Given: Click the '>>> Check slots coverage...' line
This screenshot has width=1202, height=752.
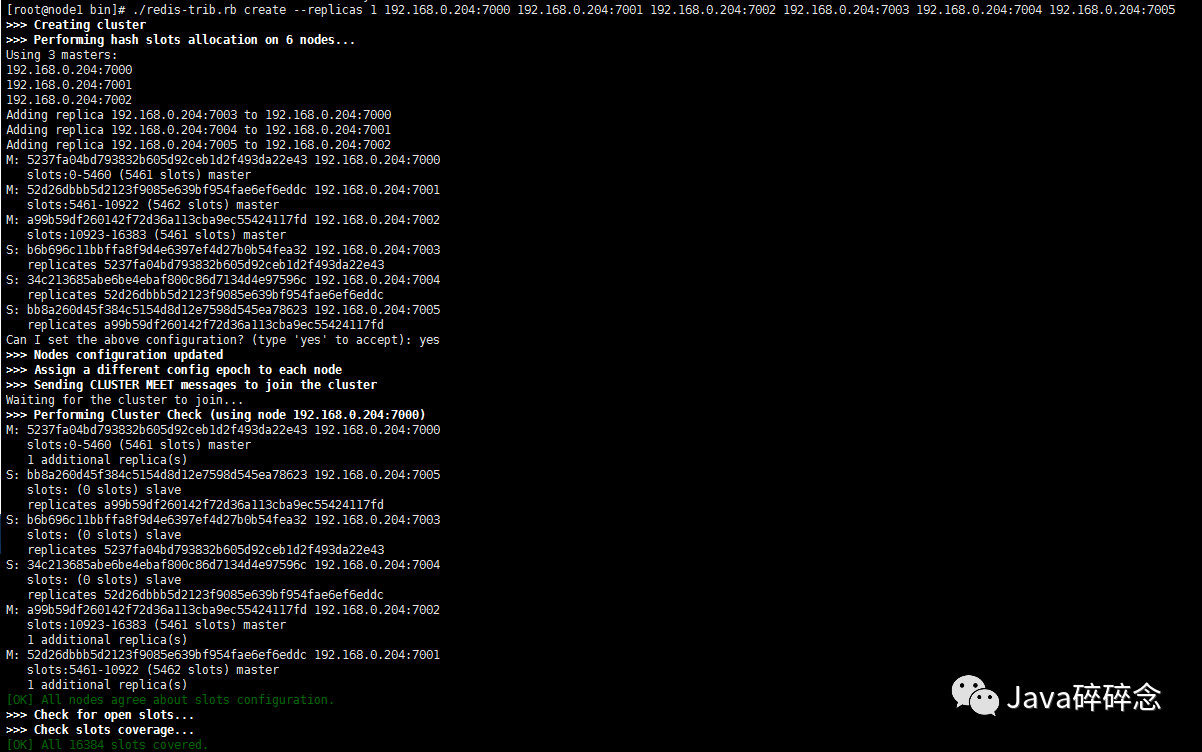Looking at the screenshot, I should tap(100, 729).
